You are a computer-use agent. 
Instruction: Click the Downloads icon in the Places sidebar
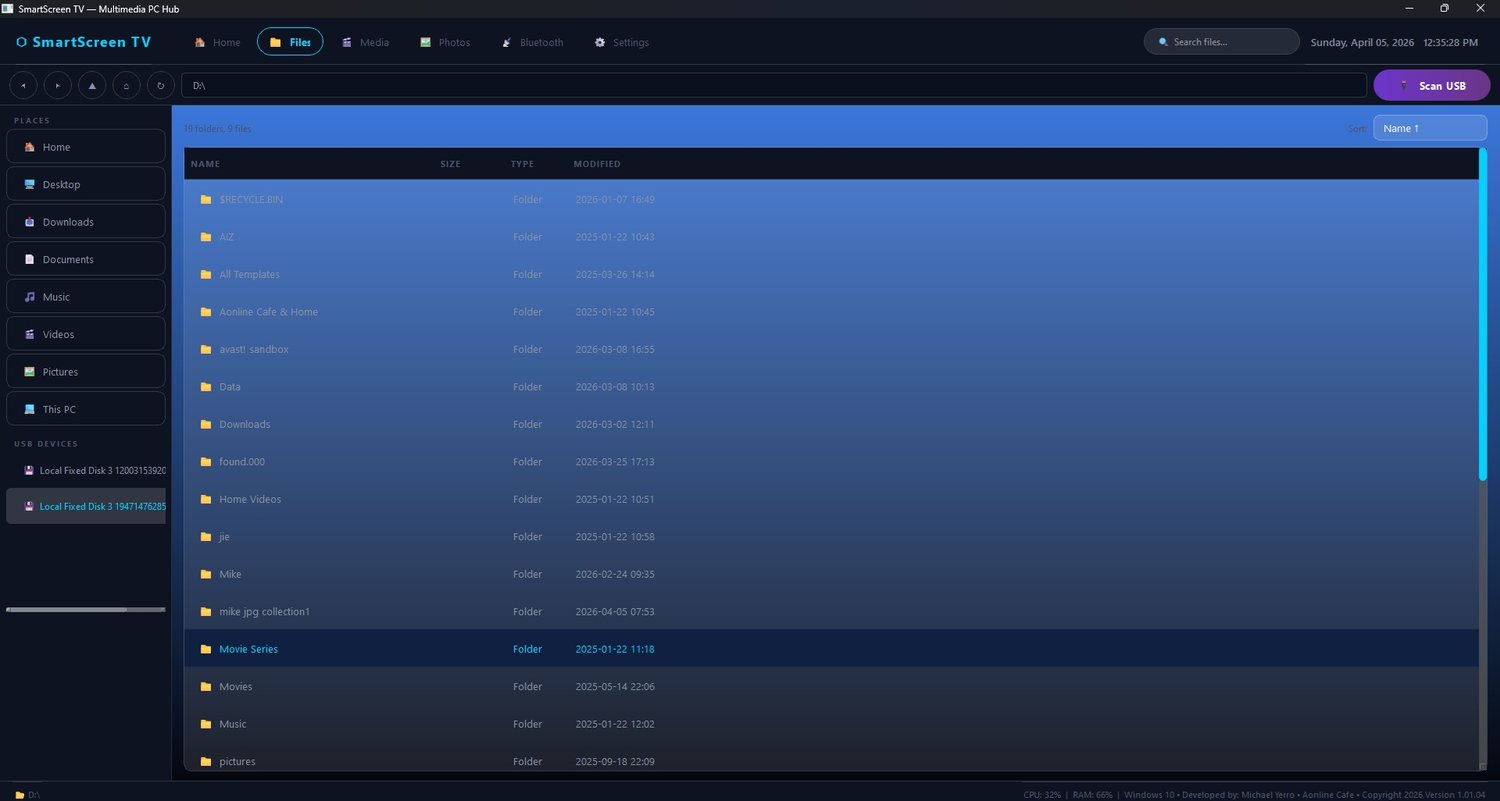click(30, 222)
